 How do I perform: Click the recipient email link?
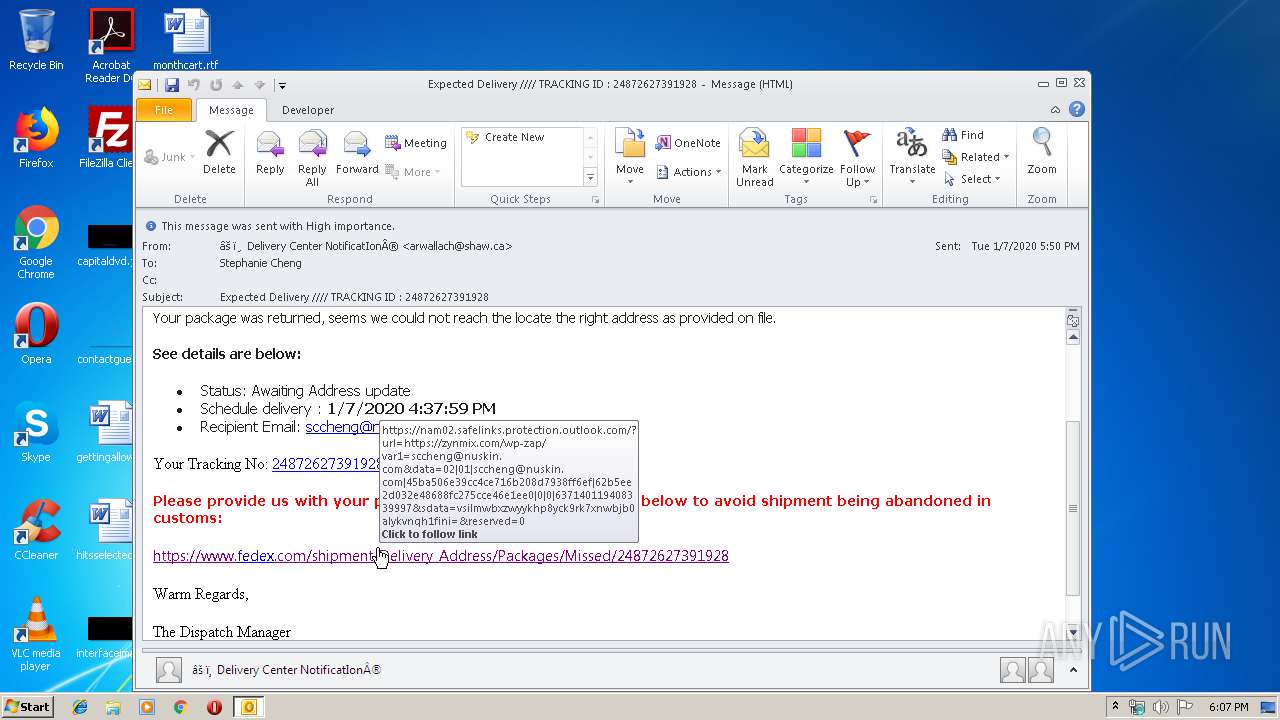click(342, 427)
